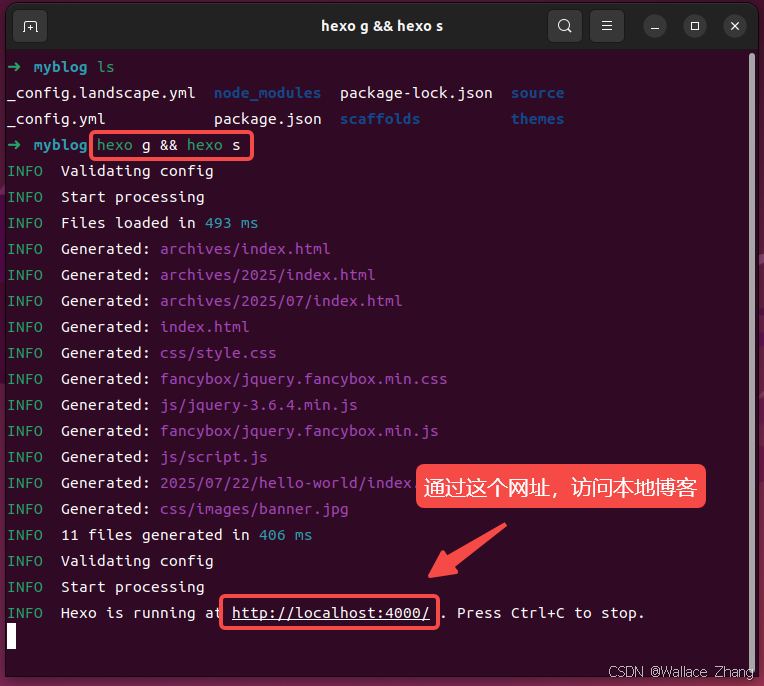Click the archives/2025/07/index.html path
This screenshot has height=686, width=764.
coord(281,301)
